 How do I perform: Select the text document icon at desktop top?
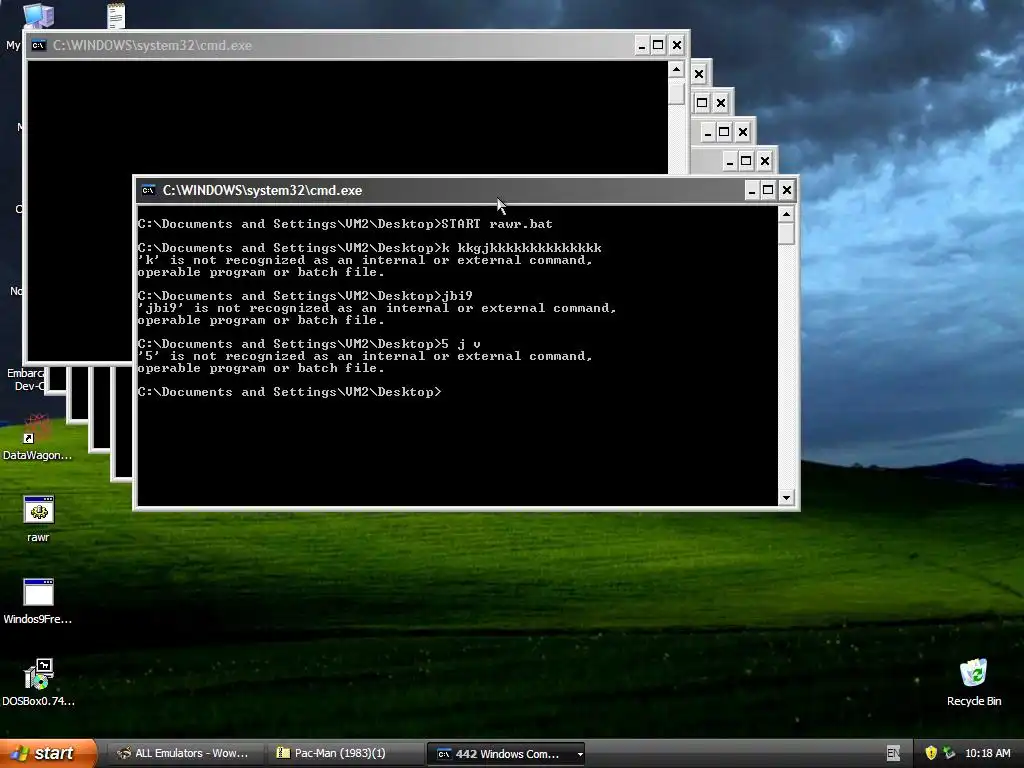tap(116, 15)
